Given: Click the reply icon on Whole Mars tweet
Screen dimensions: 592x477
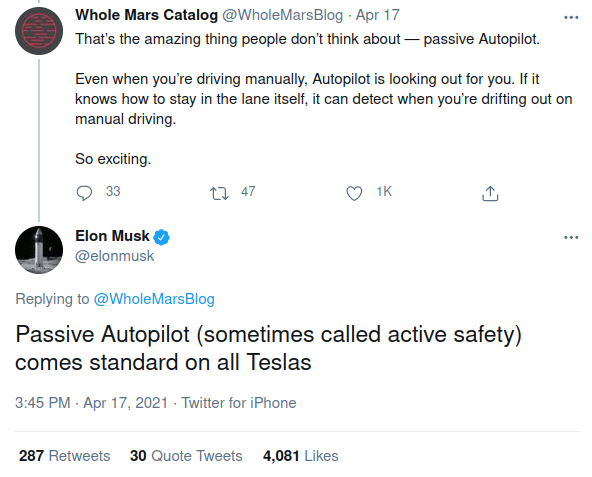Looking at the screenshot, I should 84,193.
